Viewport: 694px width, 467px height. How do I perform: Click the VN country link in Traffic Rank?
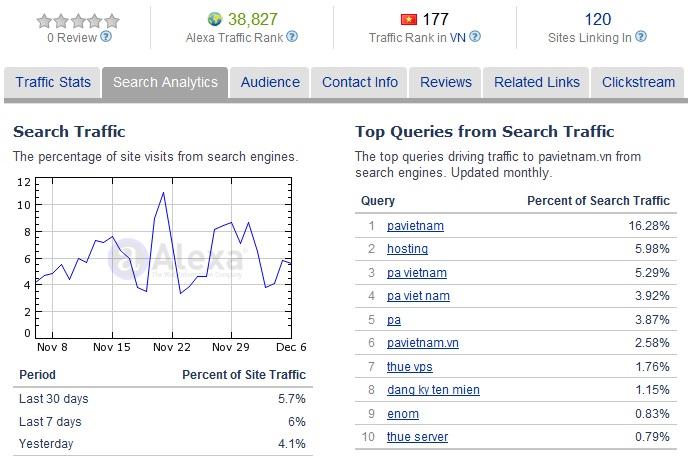tap(458, 38)
